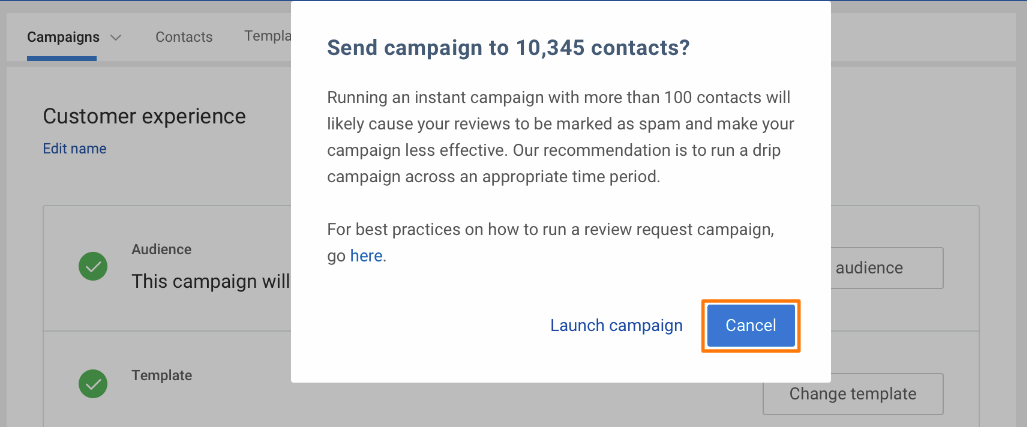Select the Template section label

161,375
